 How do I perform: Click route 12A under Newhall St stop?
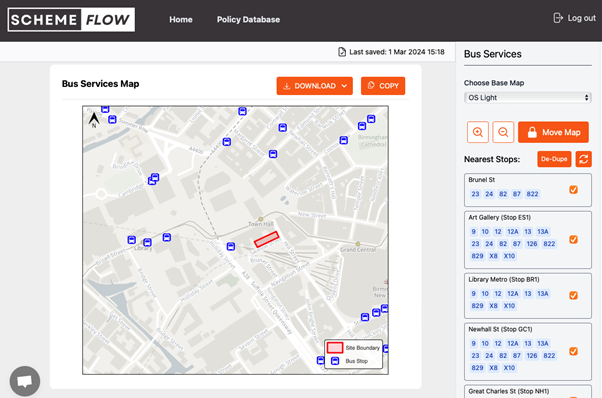coord(513,344)
